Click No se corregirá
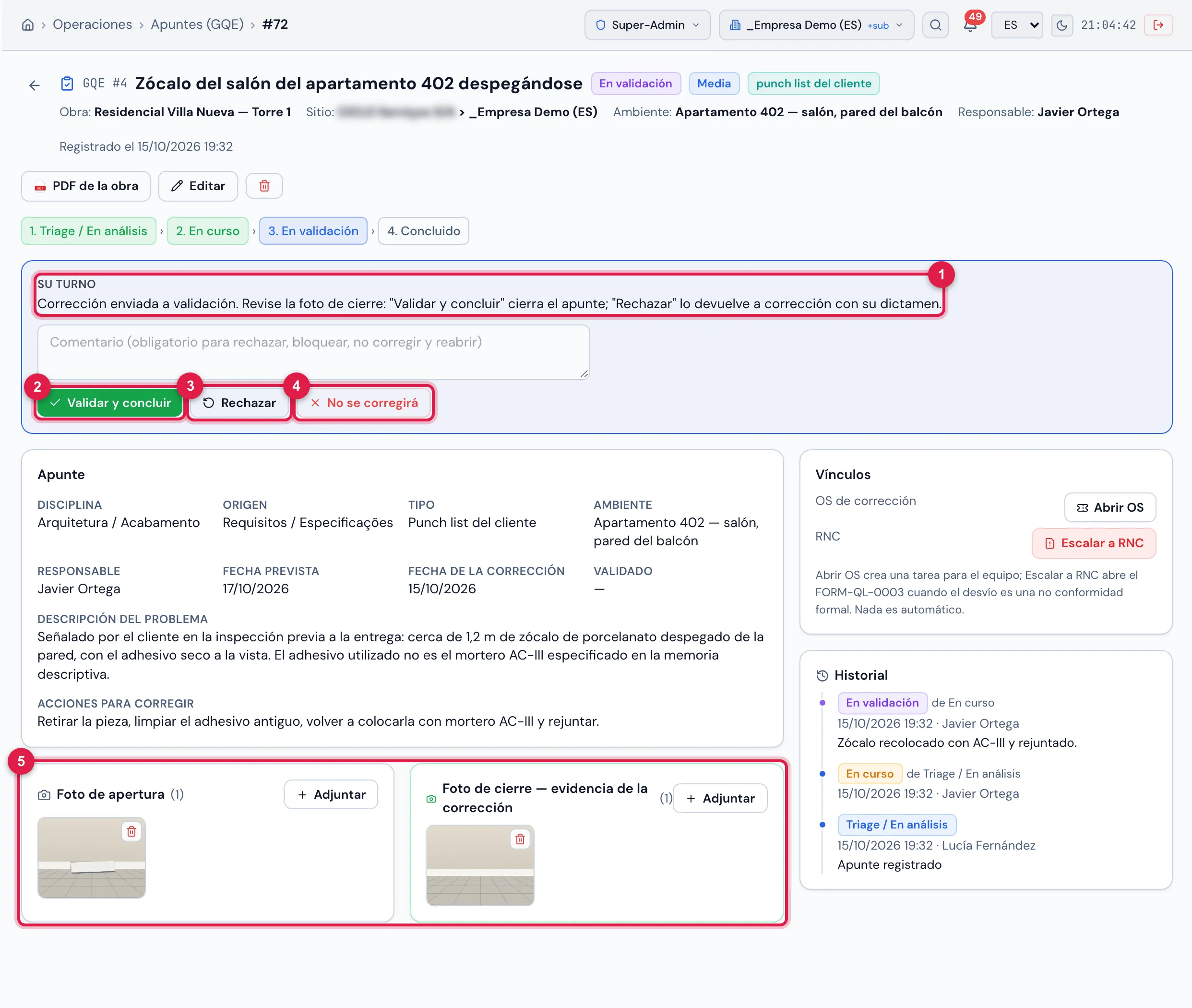Image resolution: width=1192 pixels, height=1008 pixels. pyautogui.click(x=364, y=403)
